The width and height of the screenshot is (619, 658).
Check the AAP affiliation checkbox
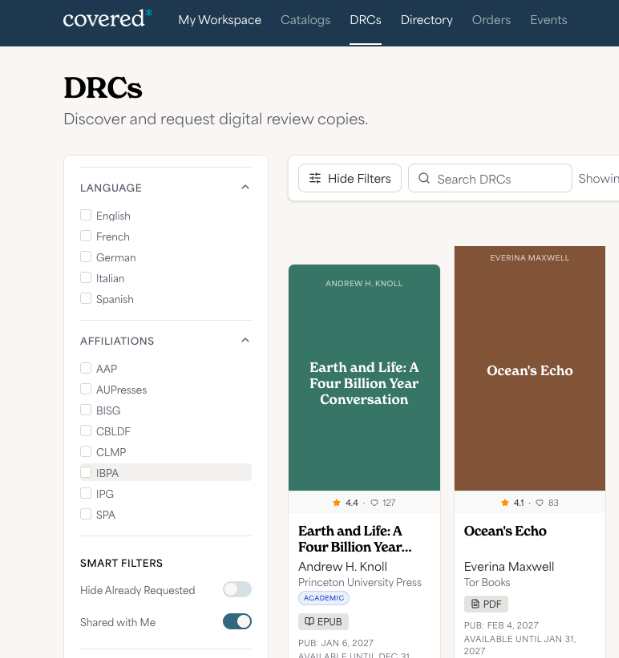click(86, 368)
